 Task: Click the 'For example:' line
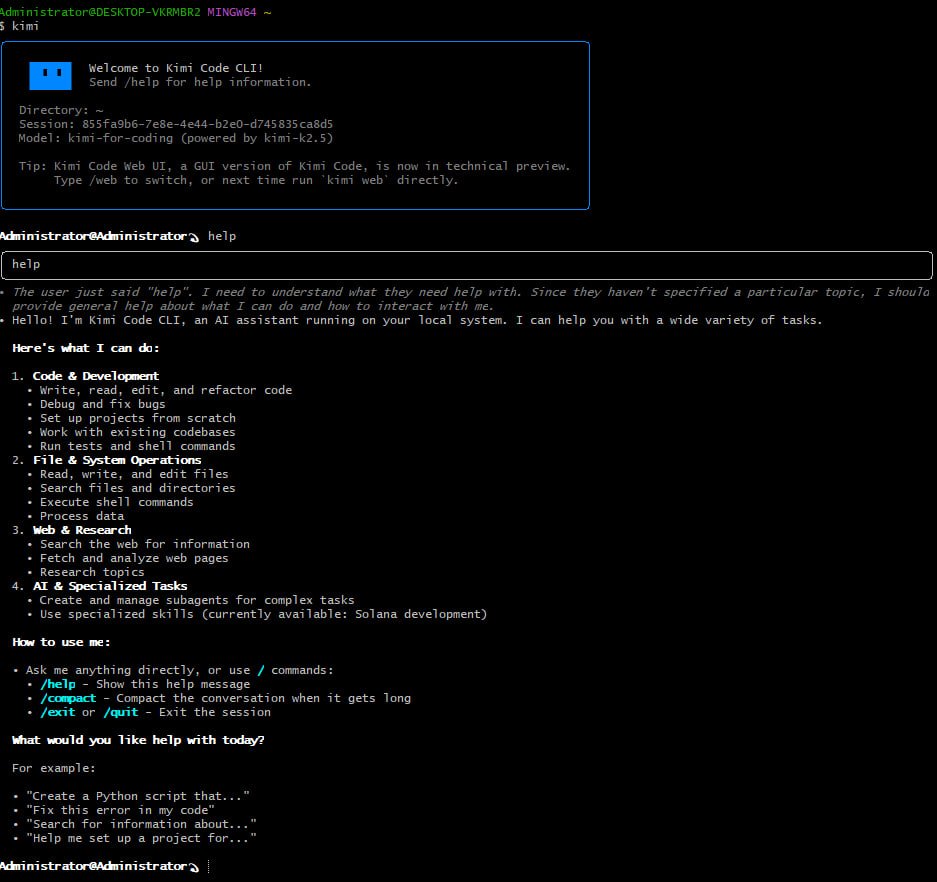pyautogui.click(x=54, y=768)
